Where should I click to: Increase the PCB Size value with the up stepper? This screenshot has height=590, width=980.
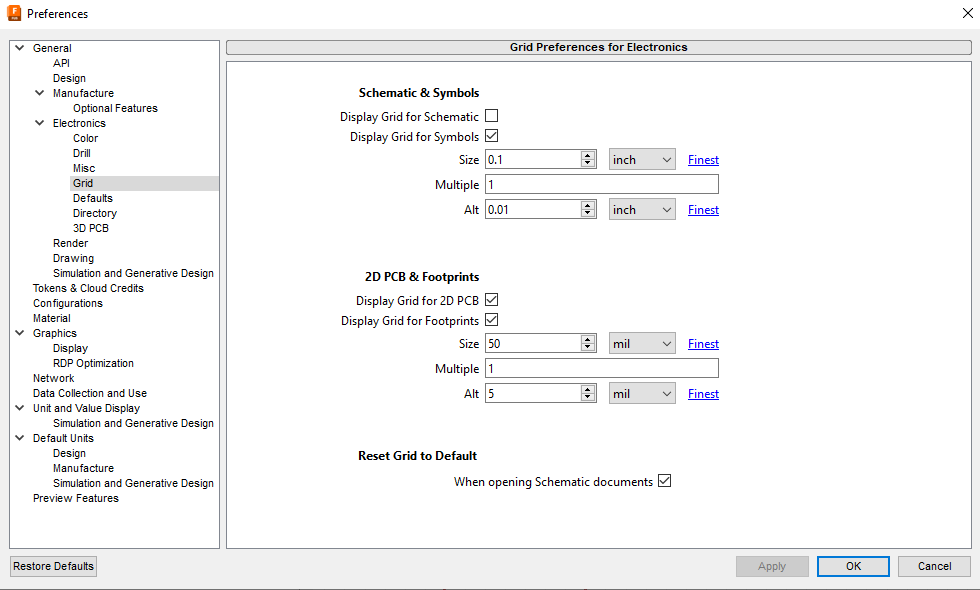coord(590,338)
